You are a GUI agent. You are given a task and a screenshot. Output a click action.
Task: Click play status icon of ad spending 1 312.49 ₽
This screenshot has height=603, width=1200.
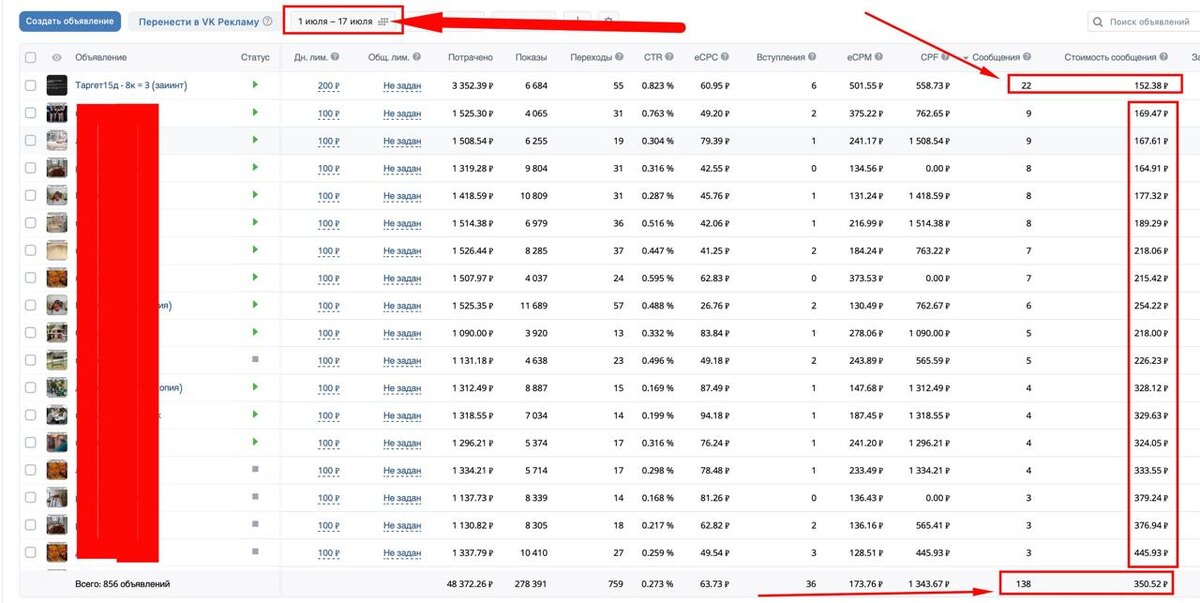[x=255, y=387]
